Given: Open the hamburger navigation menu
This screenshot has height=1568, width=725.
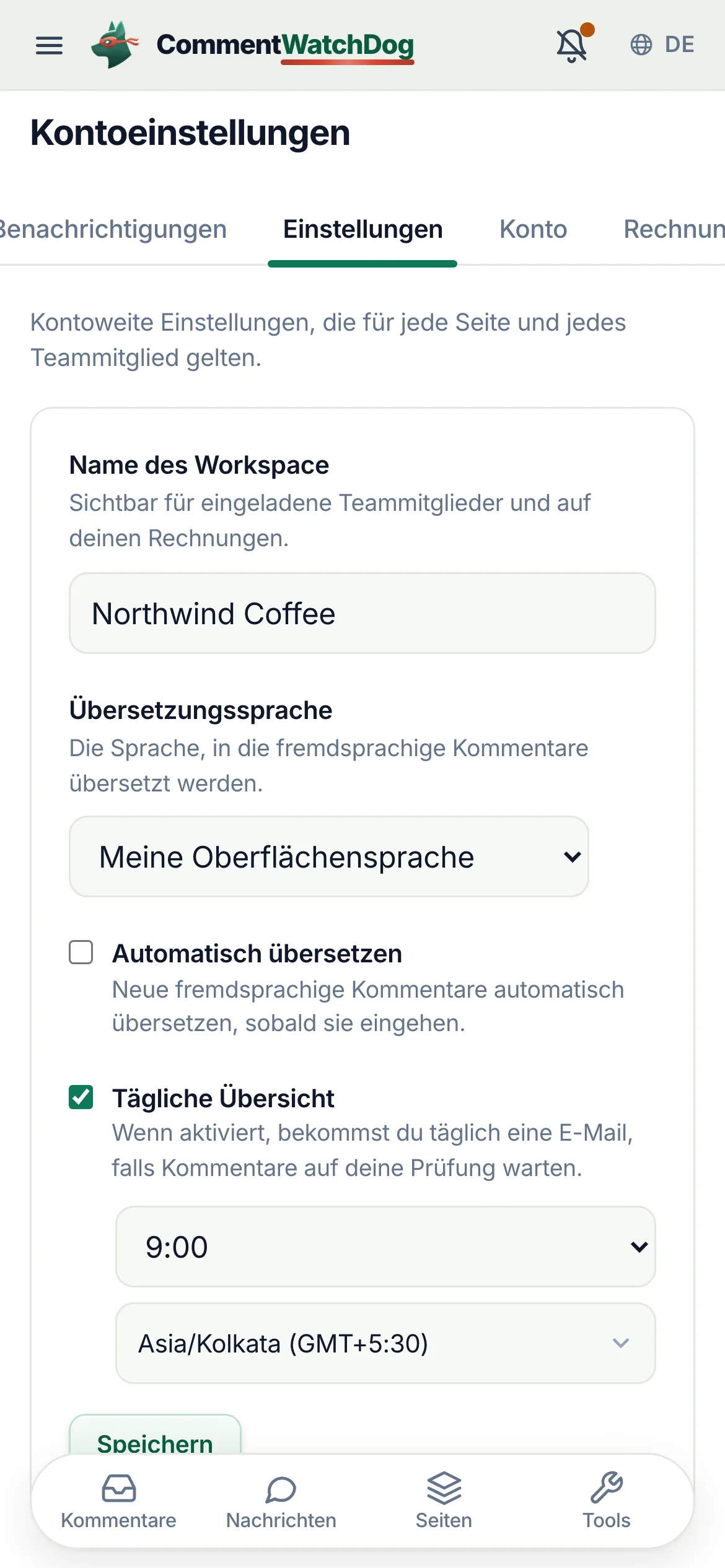Looking at the screenshot, I should [49, 45].
